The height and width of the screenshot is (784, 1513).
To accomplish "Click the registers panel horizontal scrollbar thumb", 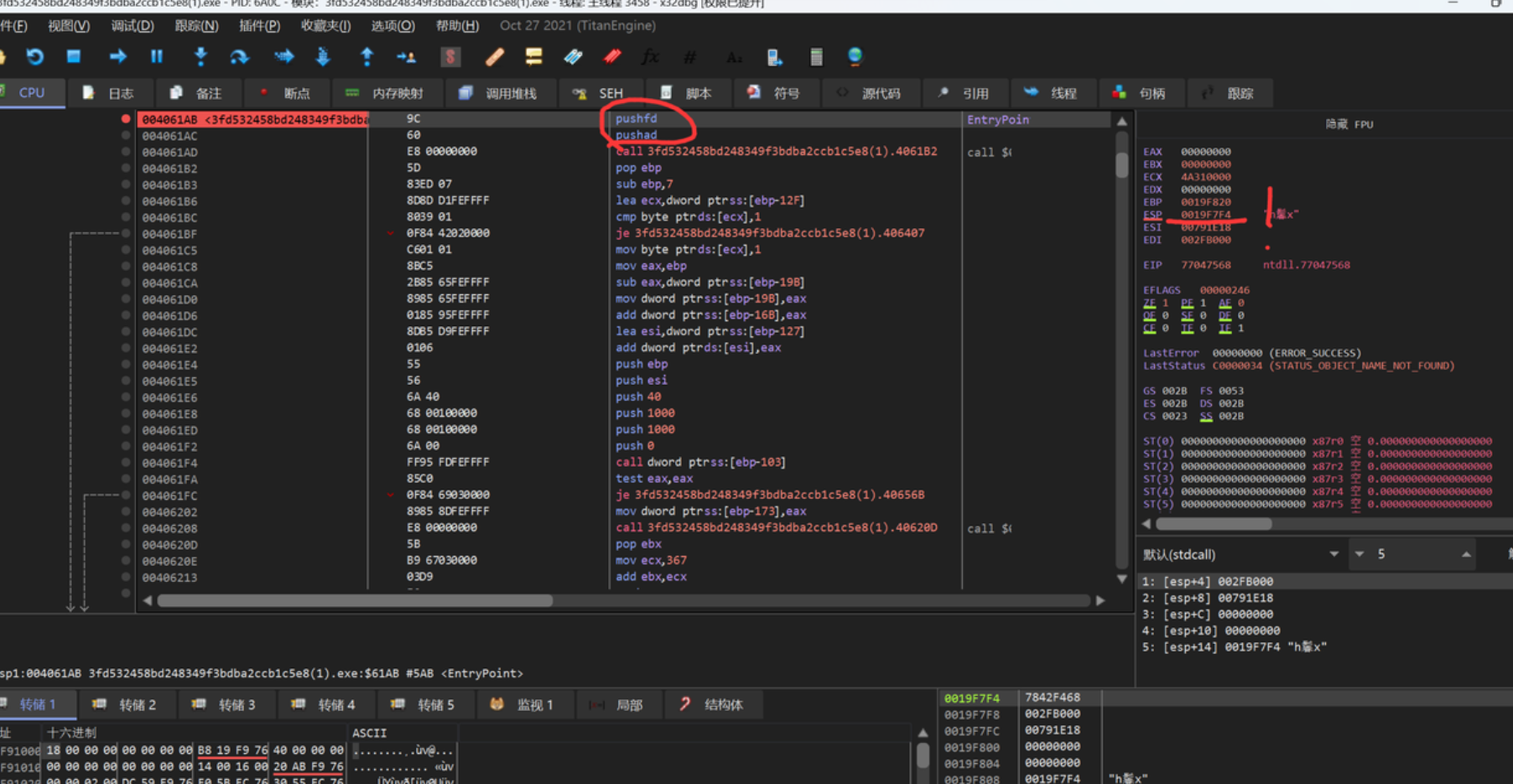I will [1214, 524].
